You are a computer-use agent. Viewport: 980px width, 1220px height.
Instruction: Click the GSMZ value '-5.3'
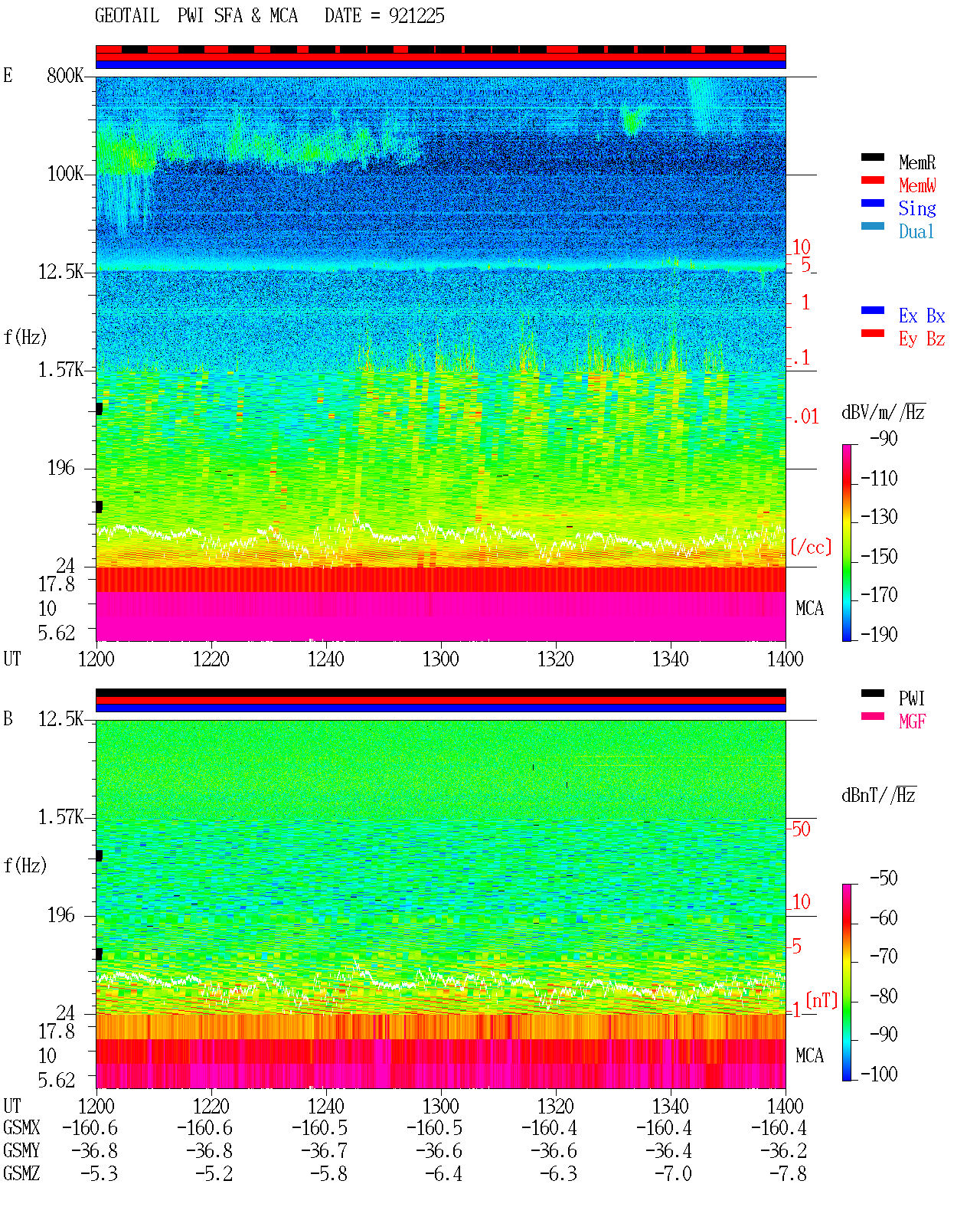[99, 1174]
